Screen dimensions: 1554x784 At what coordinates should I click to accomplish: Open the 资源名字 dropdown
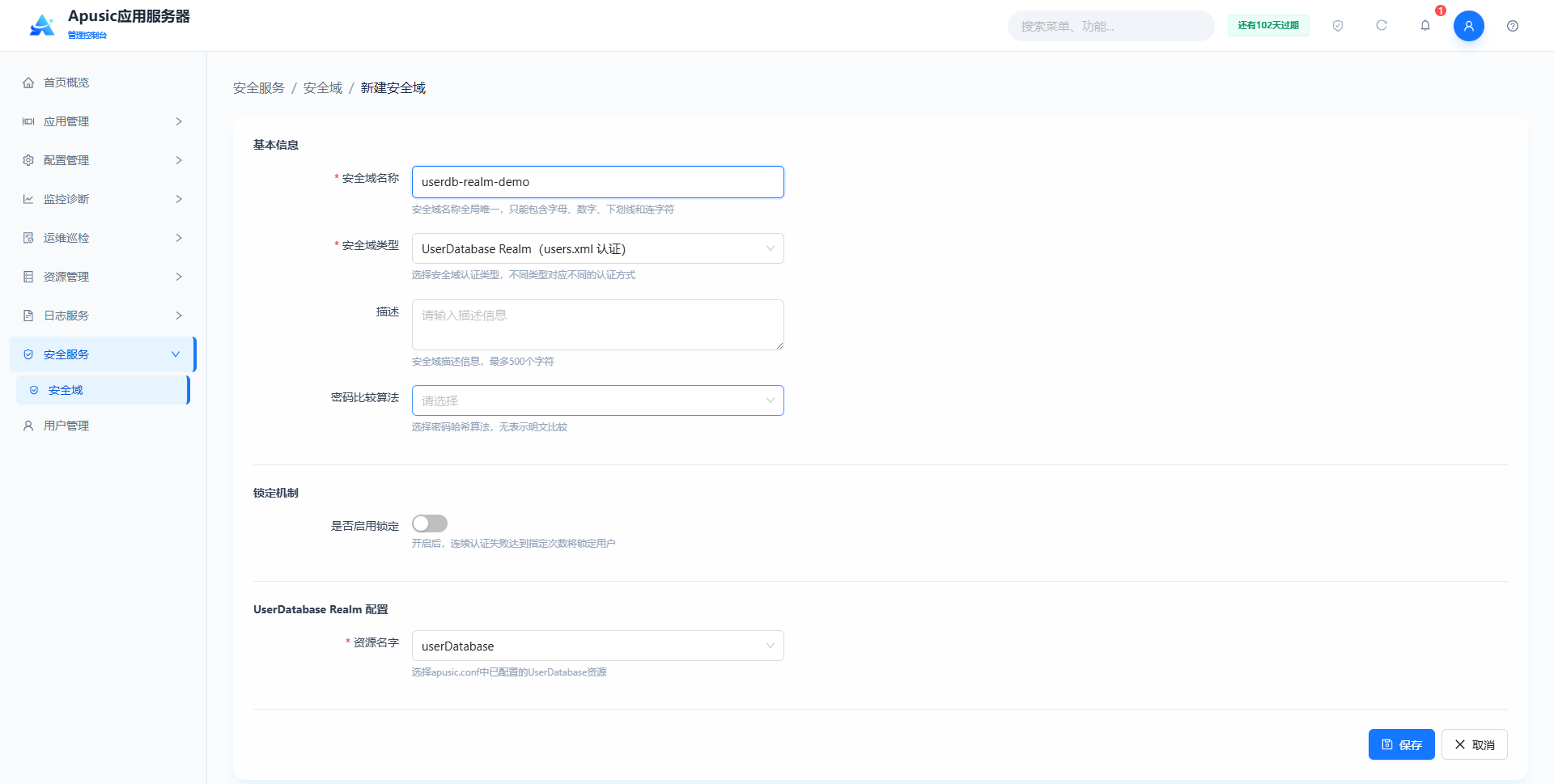[598, 646]
